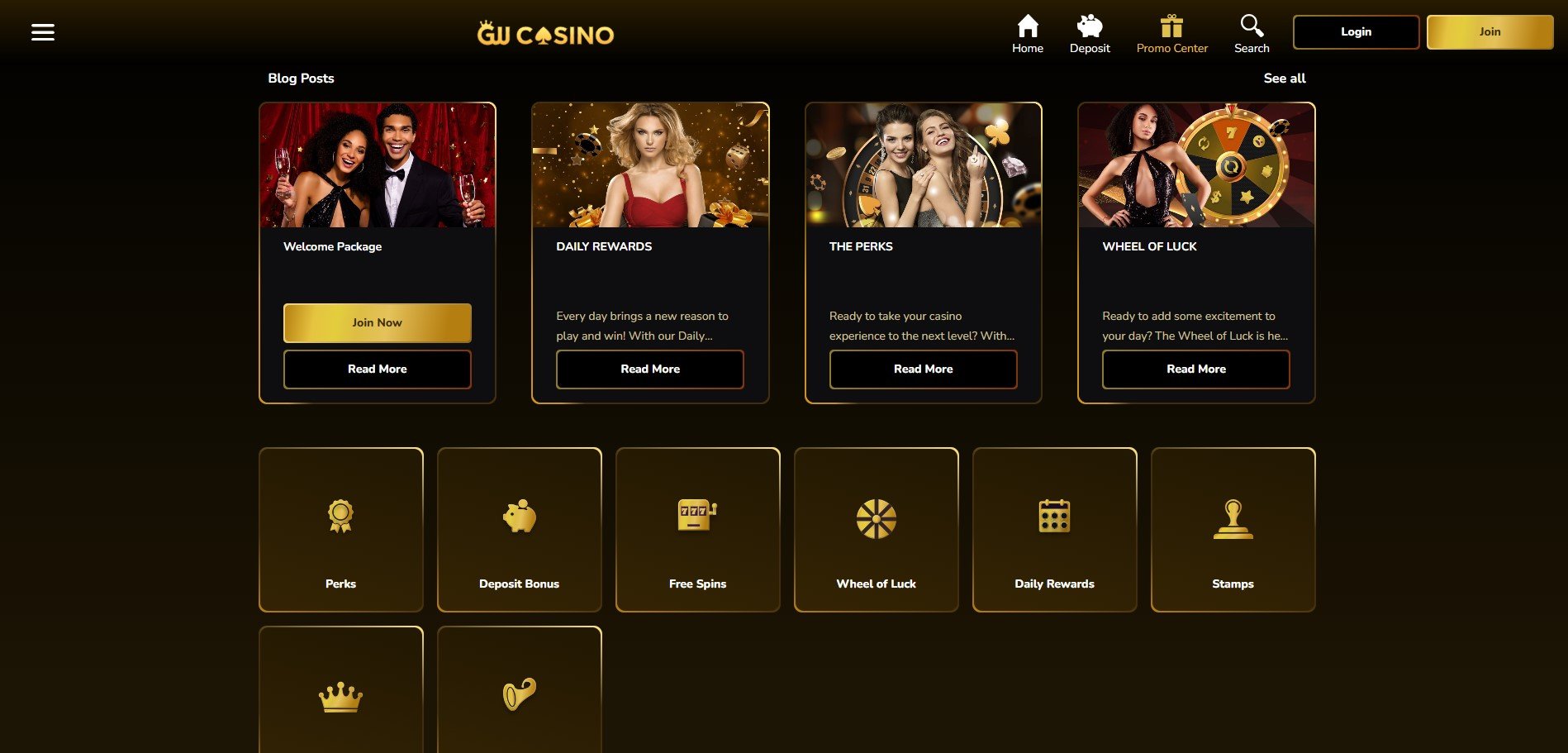The width and height of the screenshot is (1568, 753).
Task: Select the Perks ribbon badge tile
Action: click(341, 530)
